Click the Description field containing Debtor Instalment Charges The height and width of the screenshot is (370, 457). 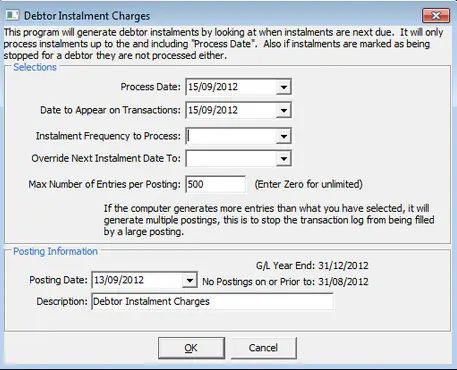click(x=212, y=301)
